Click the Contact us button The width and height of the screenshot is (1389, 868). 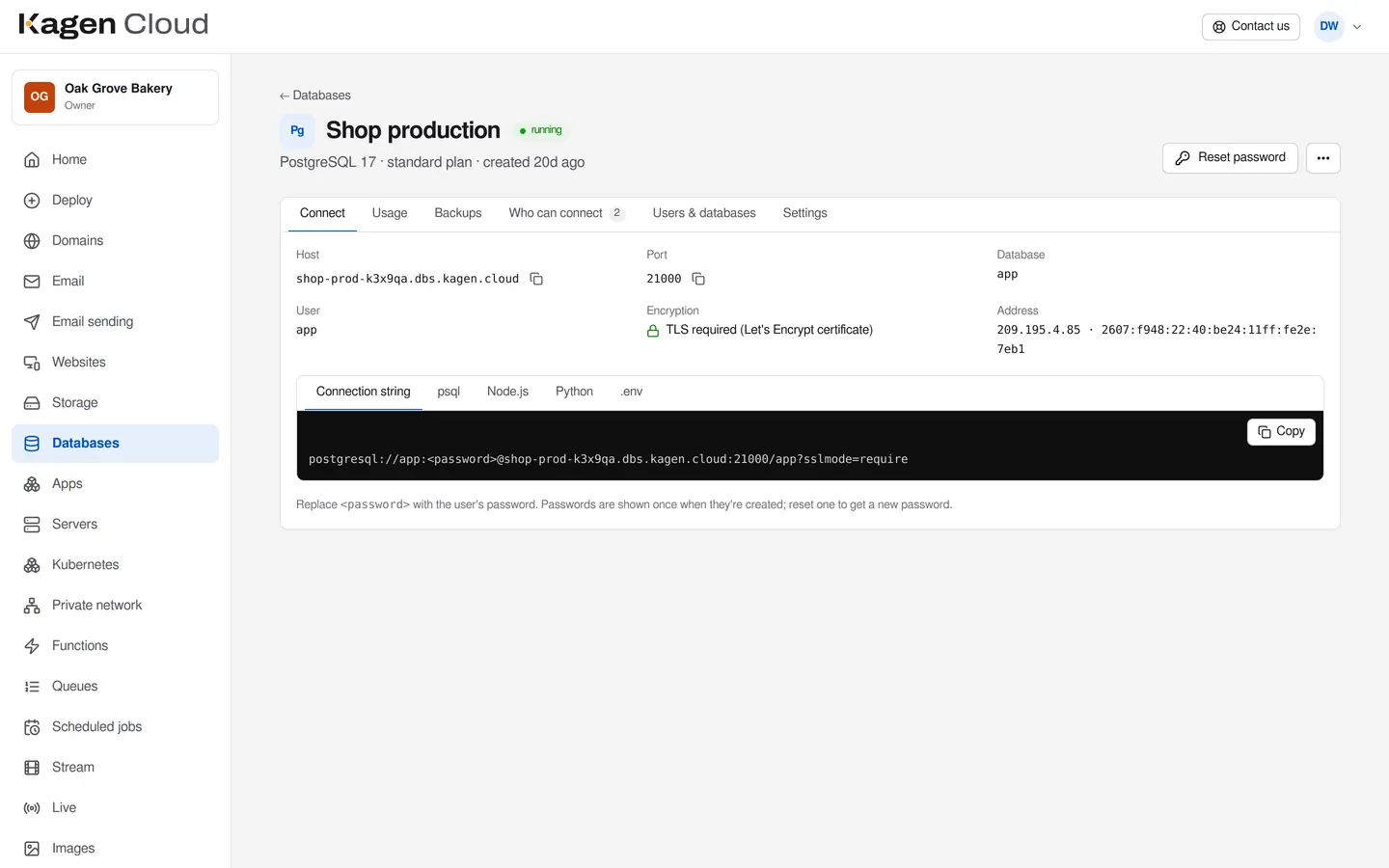click(x=1250, y=27)
